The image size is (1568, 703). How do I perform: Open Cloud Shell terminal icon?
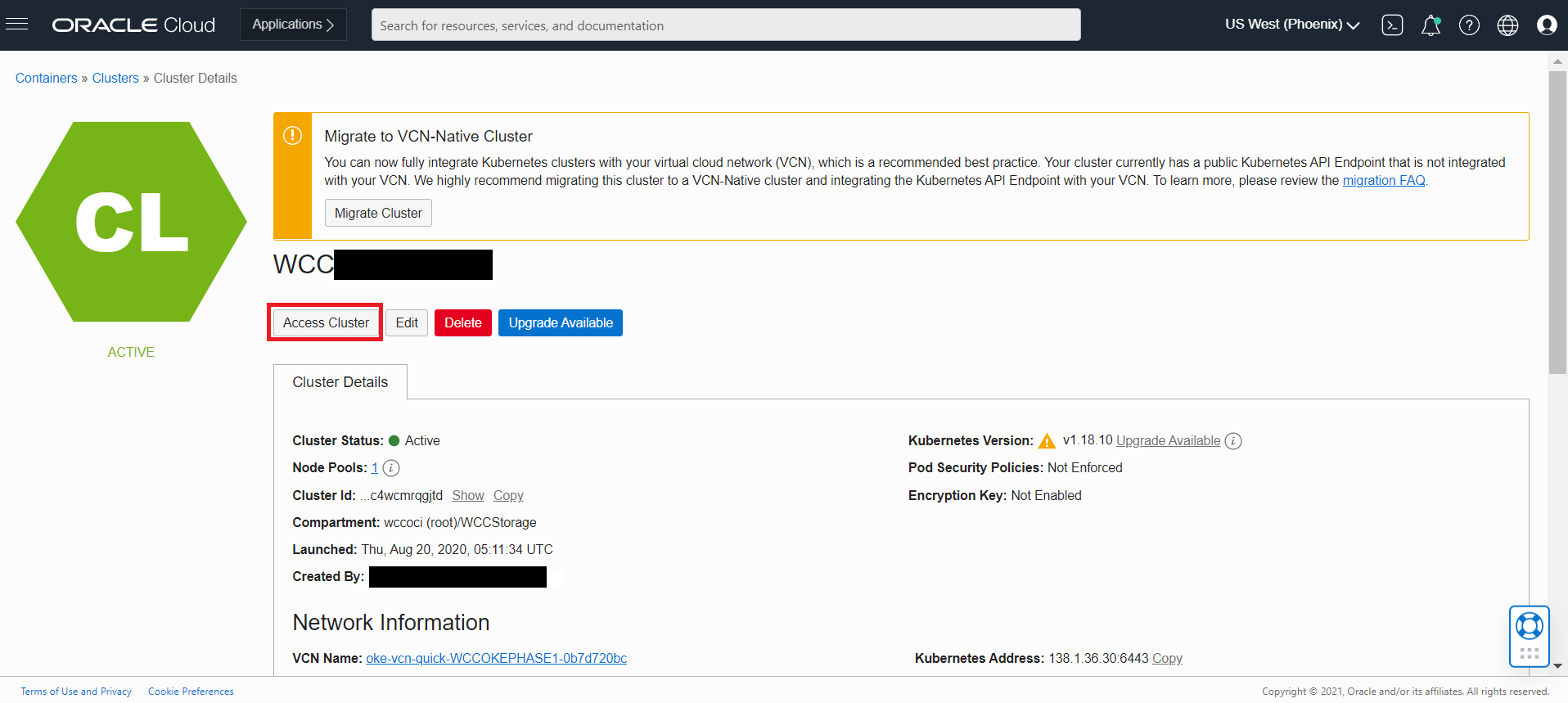1392,25
